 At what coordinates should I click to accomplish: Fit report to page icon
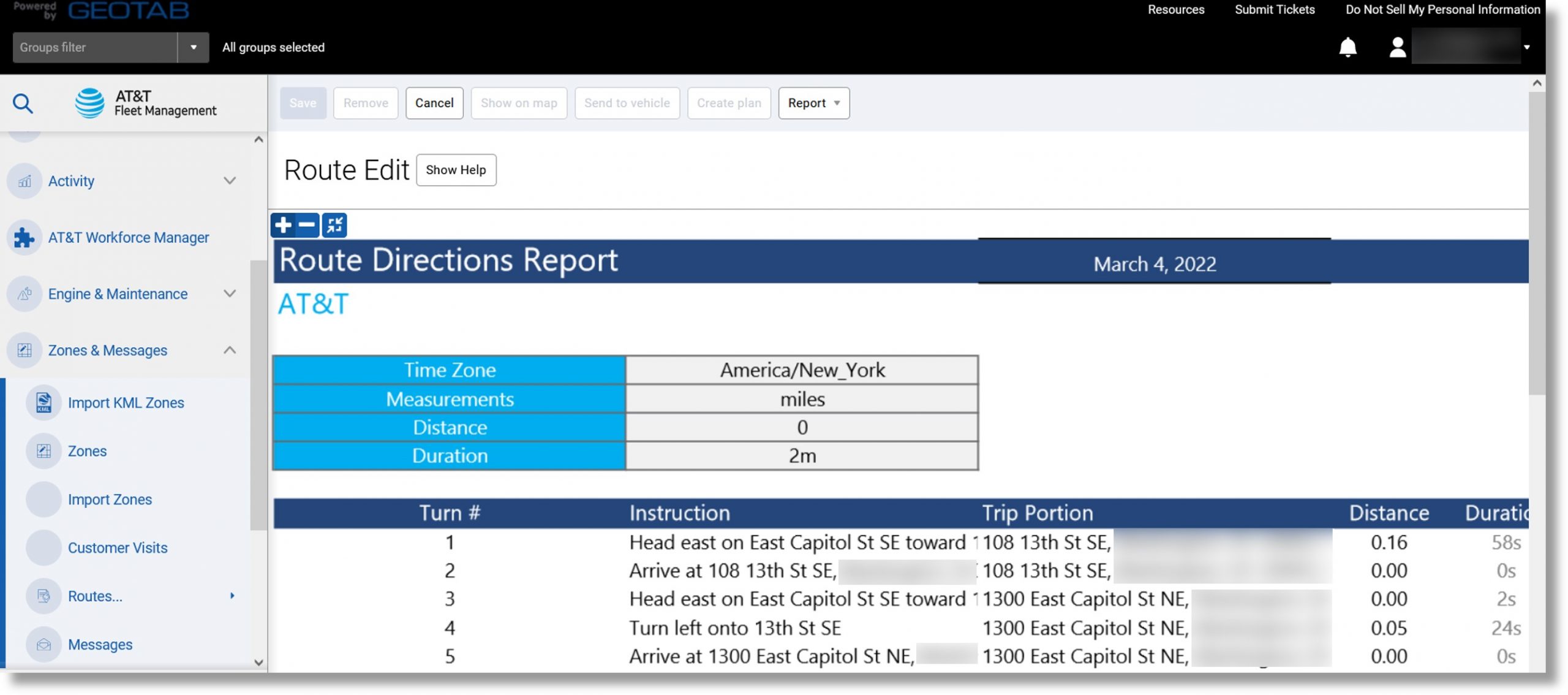click(x=334, y=225)
